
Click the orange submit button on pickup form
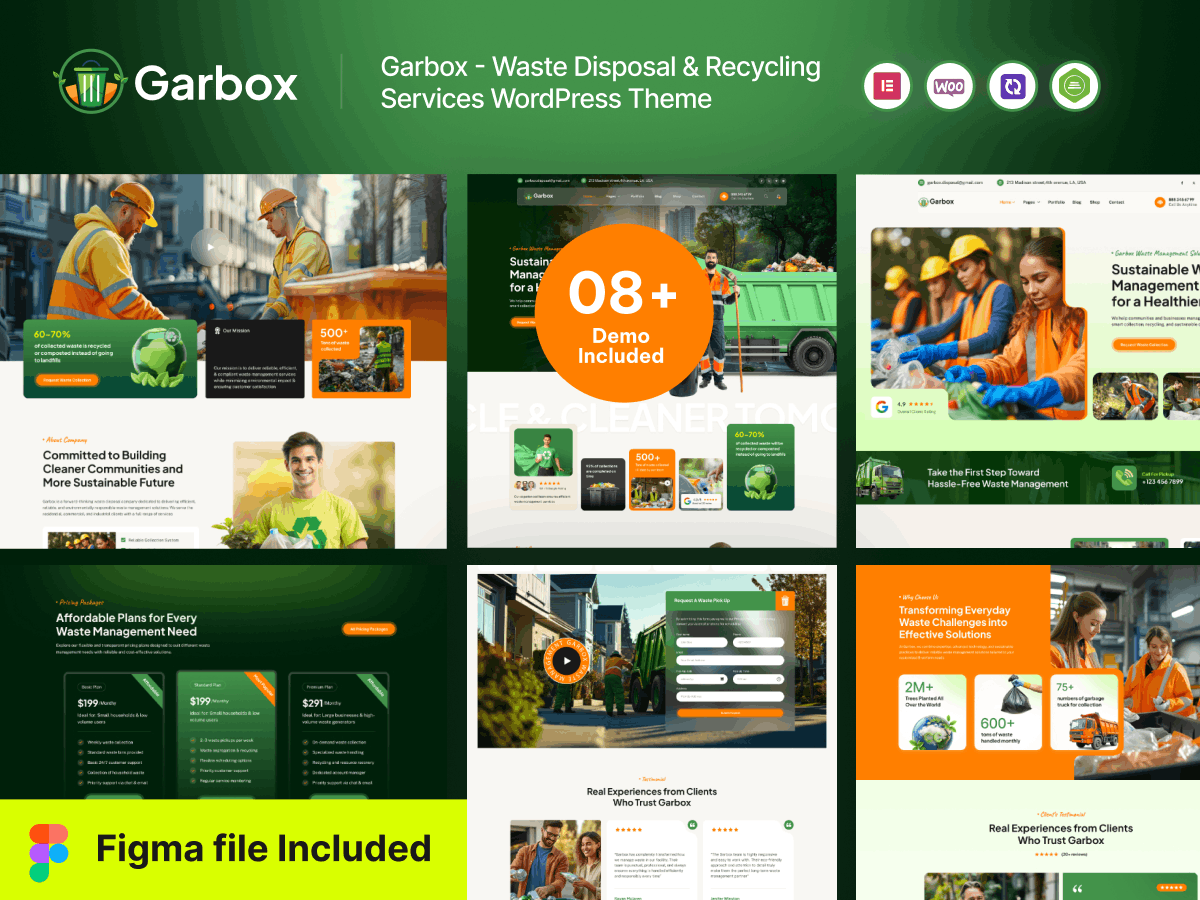pyautogui.click(x=730, y=713)
